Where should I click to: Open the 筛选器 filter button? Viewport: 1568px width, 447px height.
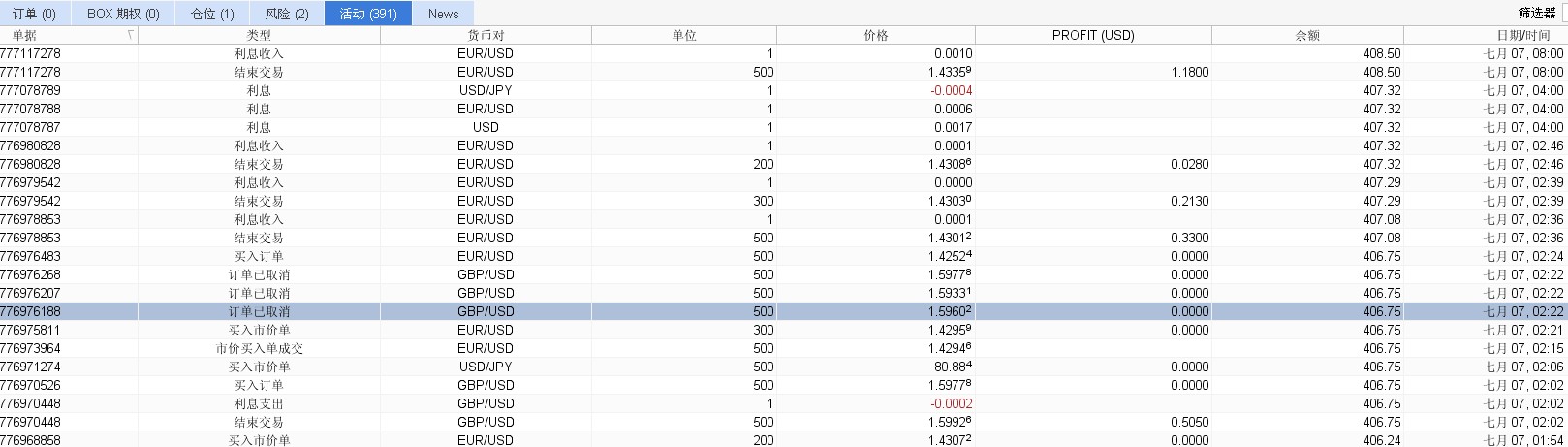click(1537, 14)
